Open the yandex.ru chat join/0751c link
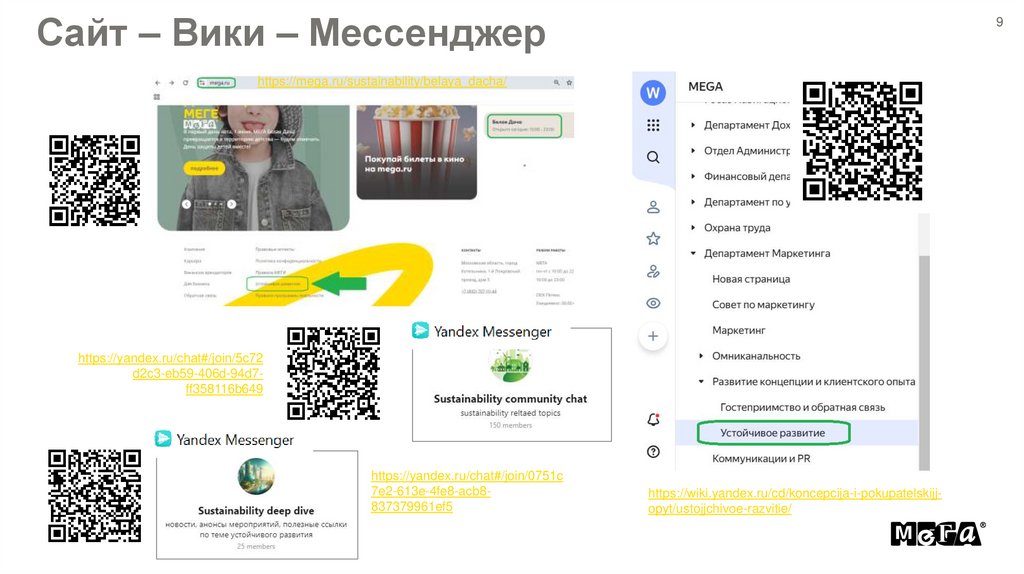1024x574 pixels. [x=467, y=491]
